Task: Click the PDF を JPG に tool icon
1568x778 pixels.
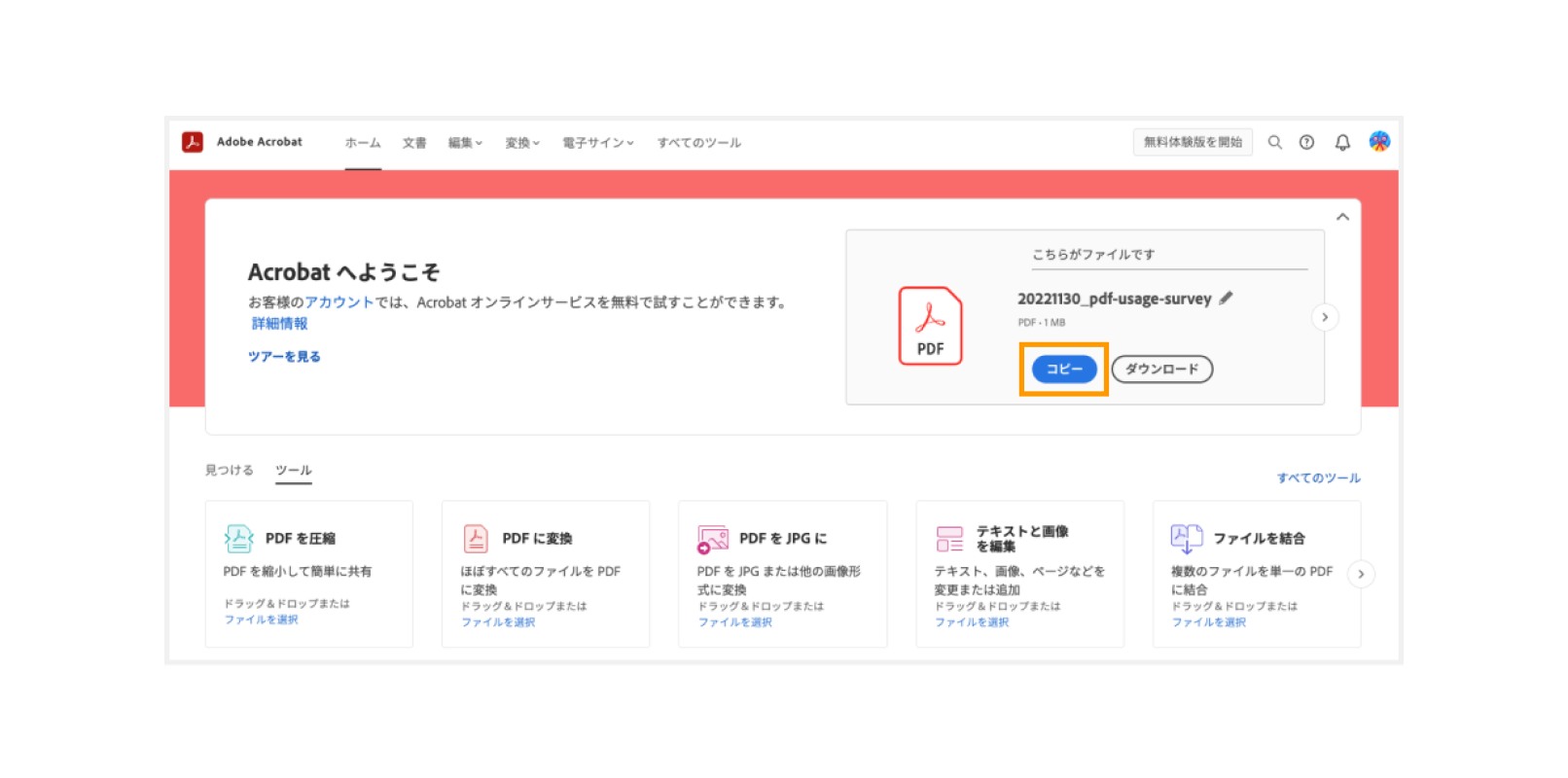Action: click(713, 538)
